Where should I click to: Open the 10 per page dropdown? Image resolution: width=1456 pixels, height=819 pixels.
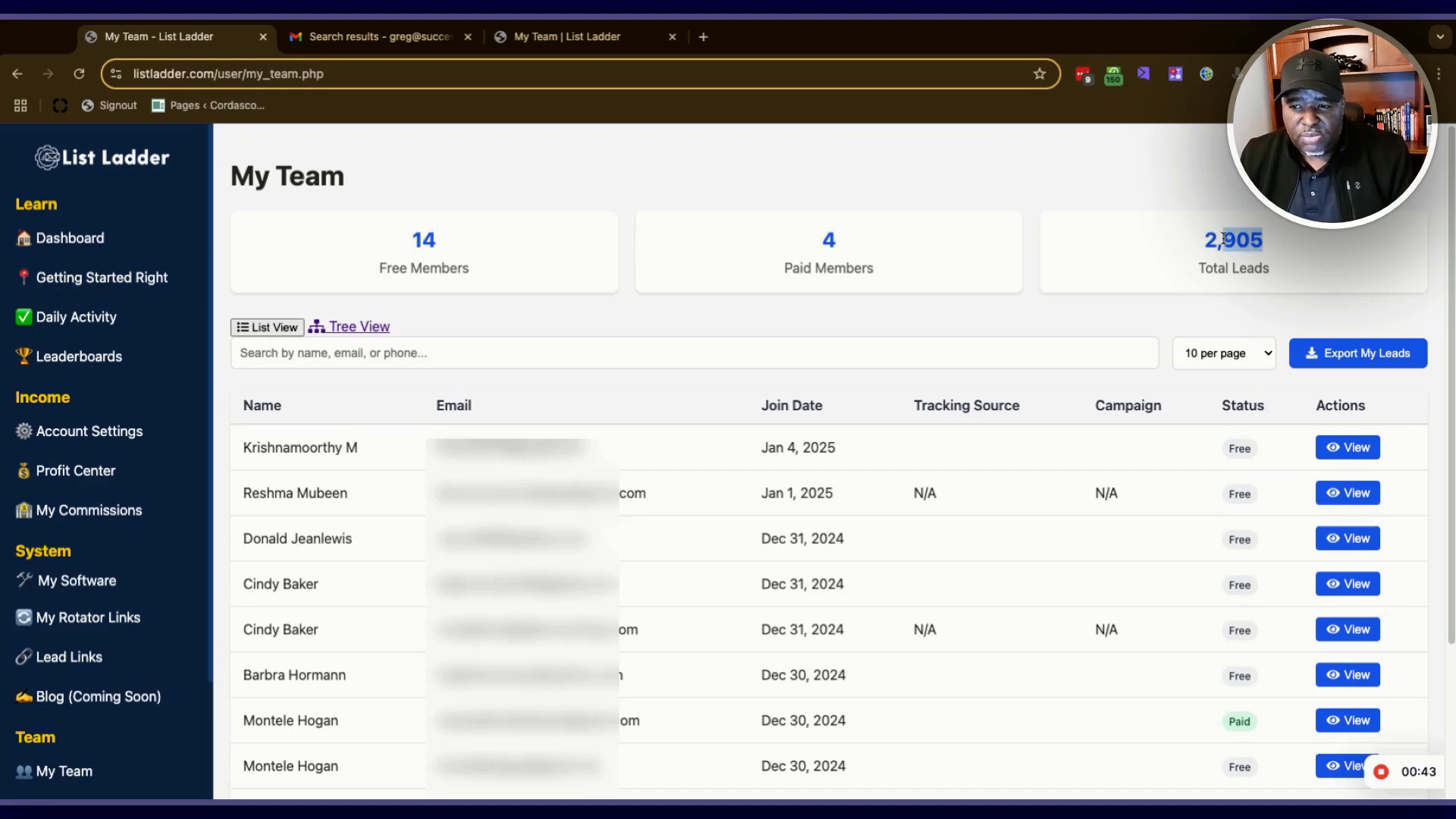pos(1224,353)
